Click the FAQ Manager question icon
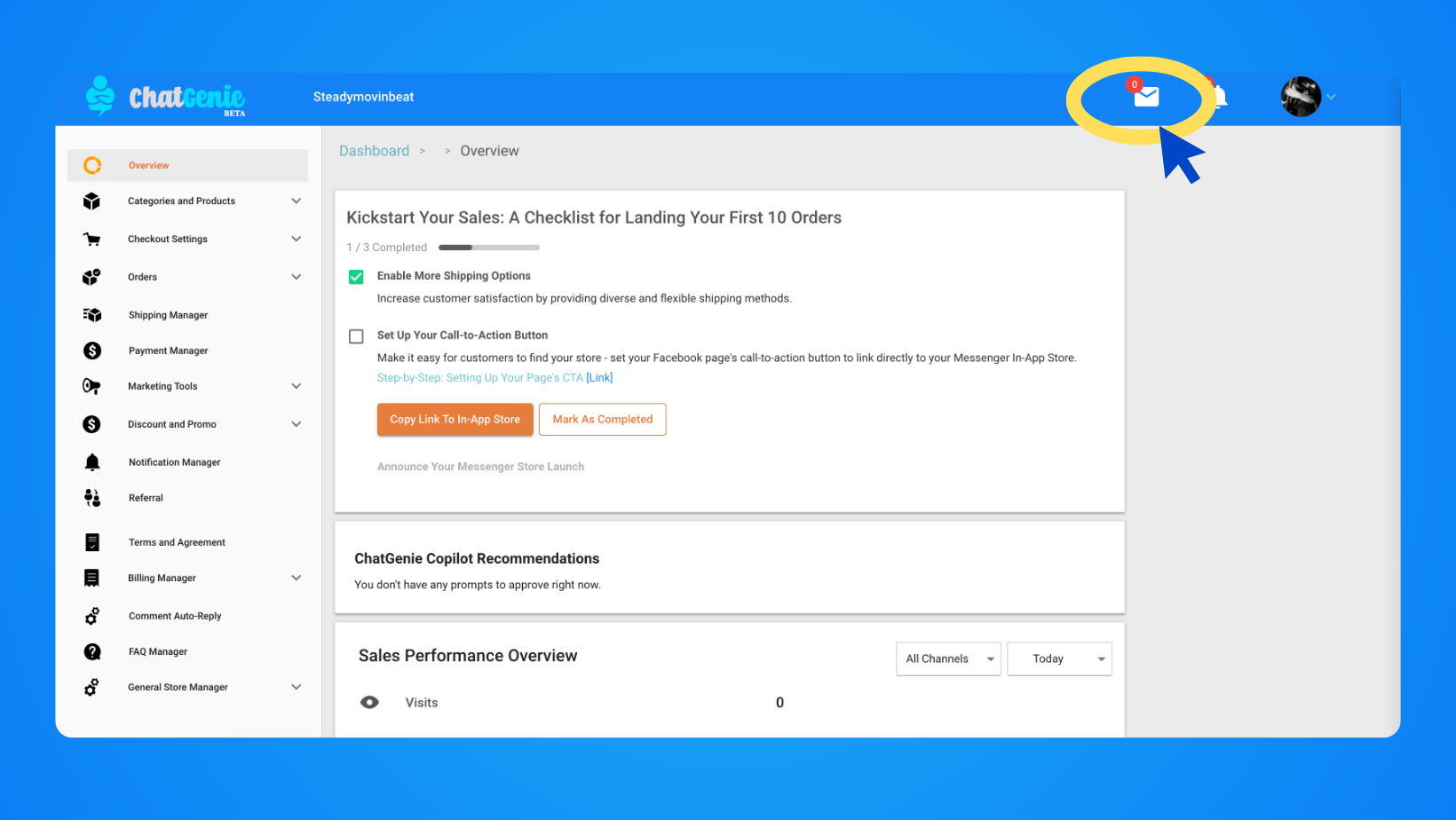This screenshot has width=1456, height=820. (92, 651)
